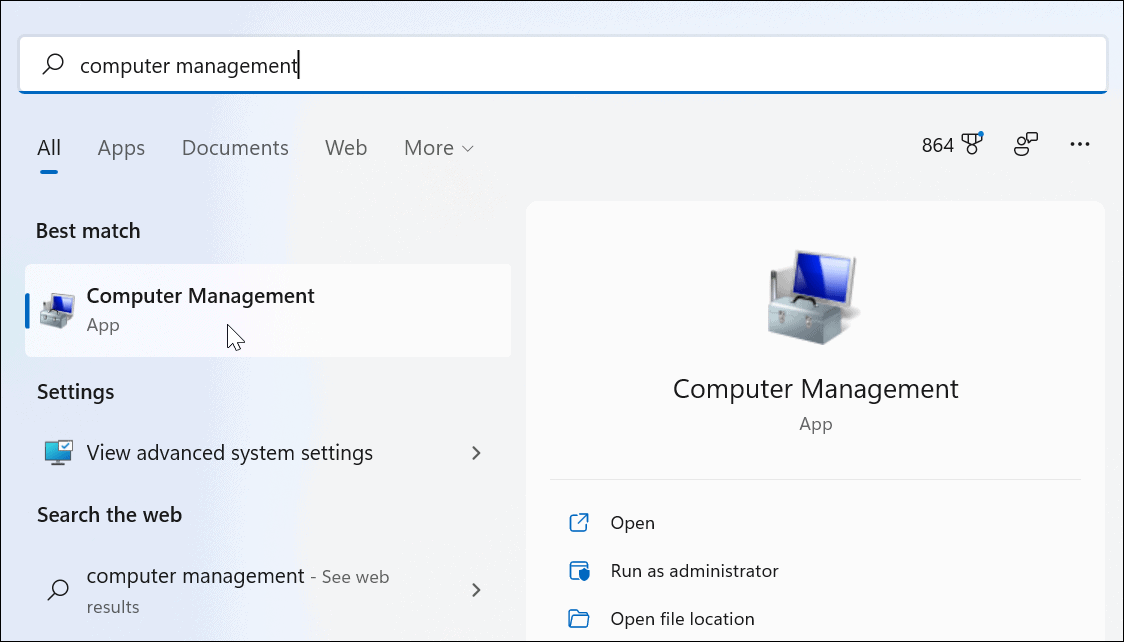Viewport: 1124px width, 642px height.
Task: Switch to the Web tab
Action: 346,147
